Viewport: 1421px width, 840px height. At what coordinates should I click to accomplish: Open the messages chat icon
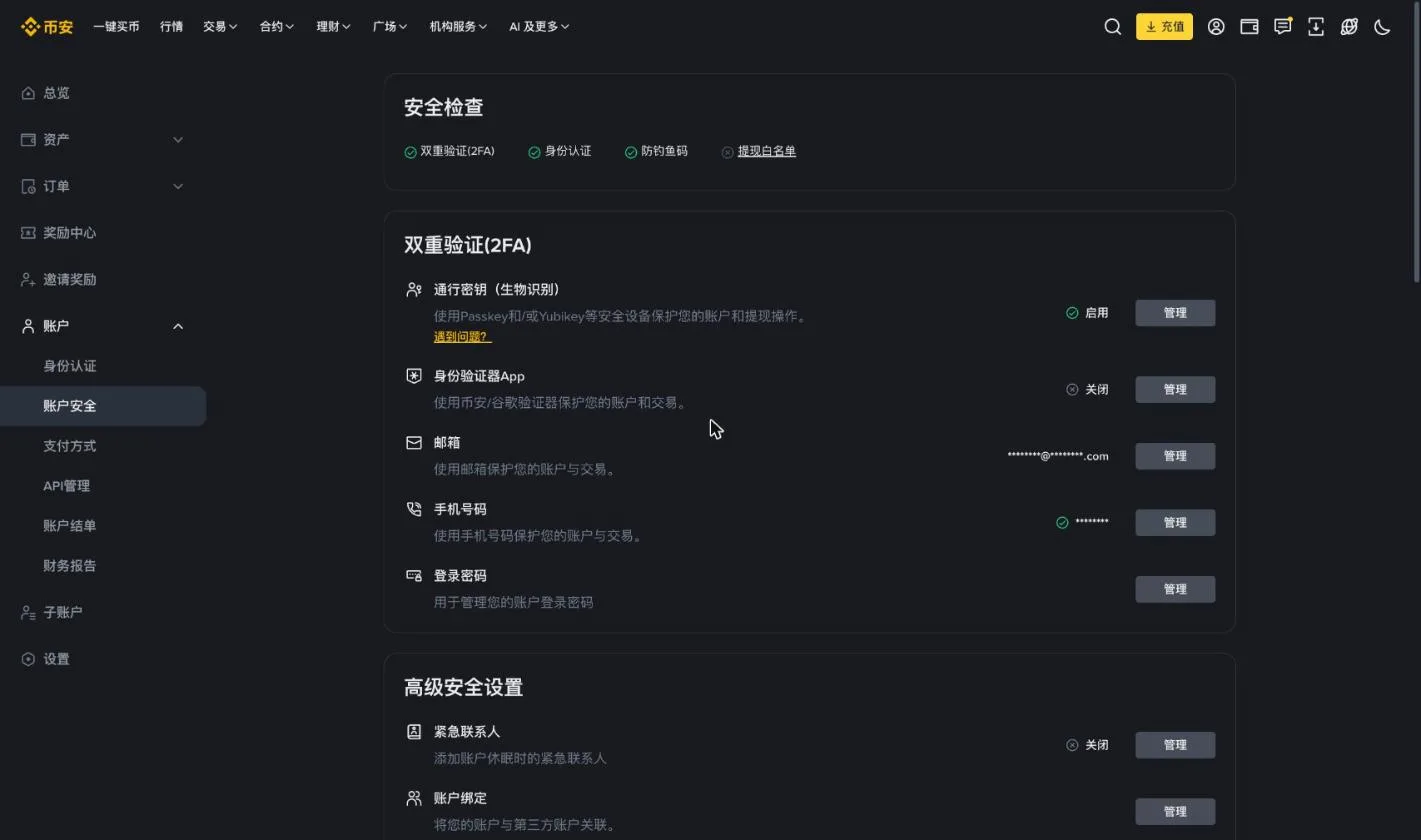[1283, 27]
